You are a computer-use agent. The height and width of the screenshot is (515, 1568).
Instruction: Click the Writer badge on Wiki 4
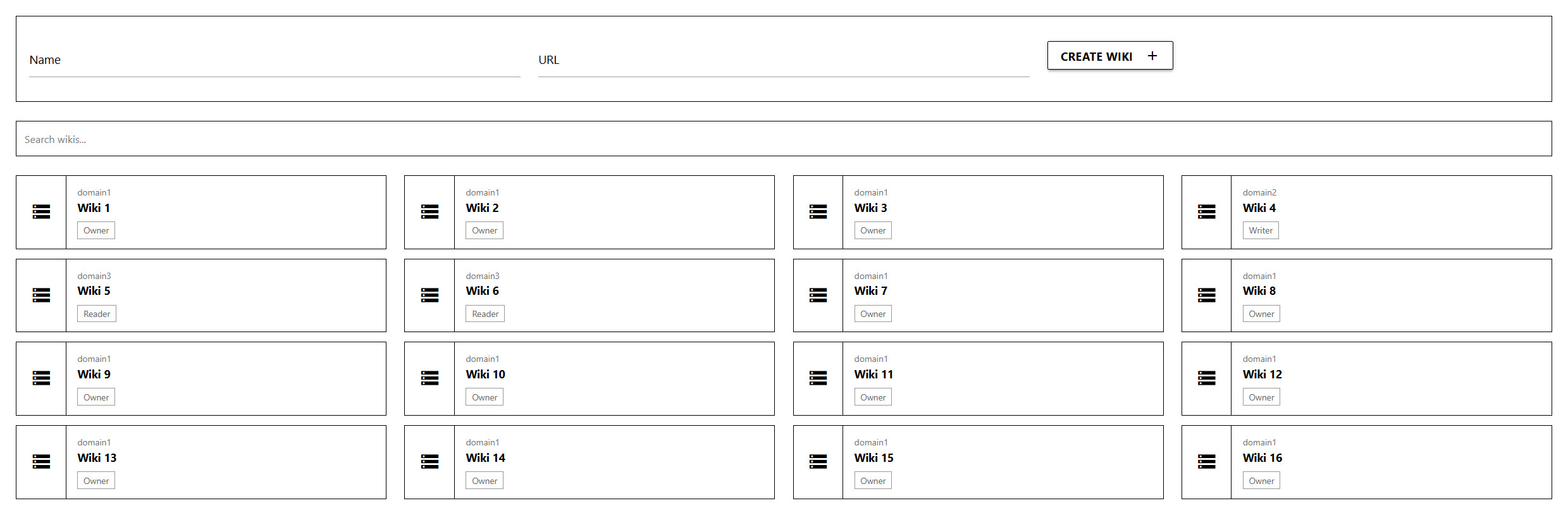tap(1260, 230)
